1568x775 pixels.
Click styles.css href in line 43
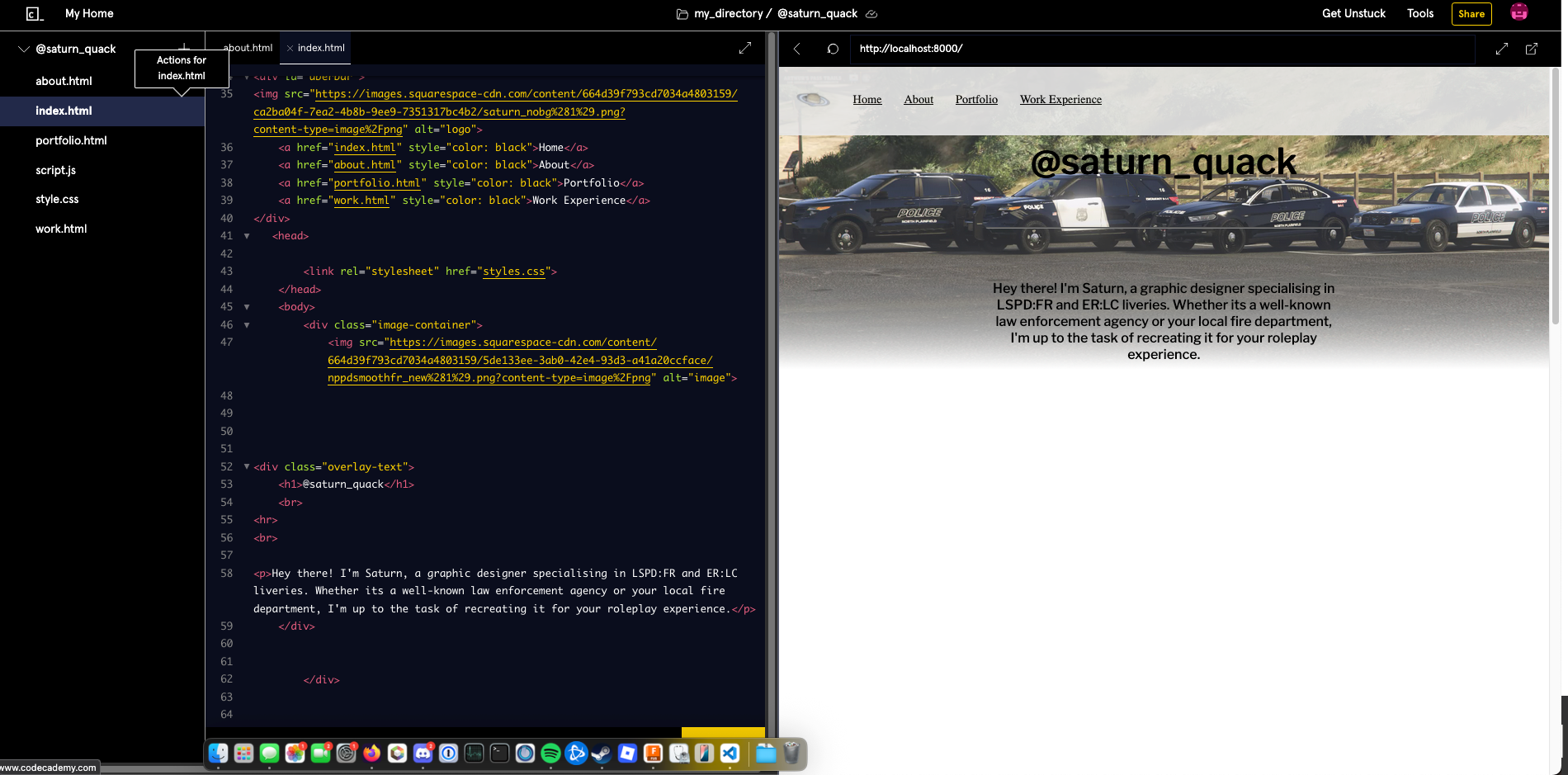pos(514,272)
